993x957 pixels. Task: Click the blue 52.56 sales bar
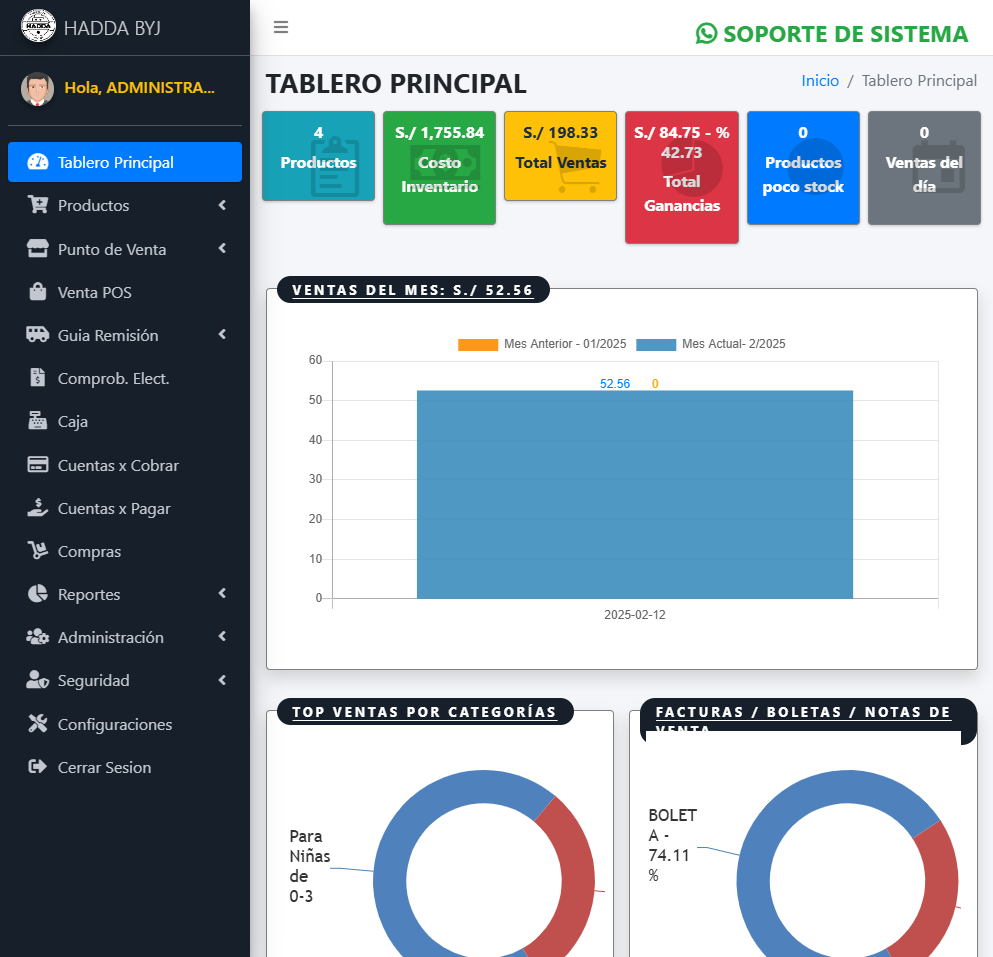[x=635, y=494]
